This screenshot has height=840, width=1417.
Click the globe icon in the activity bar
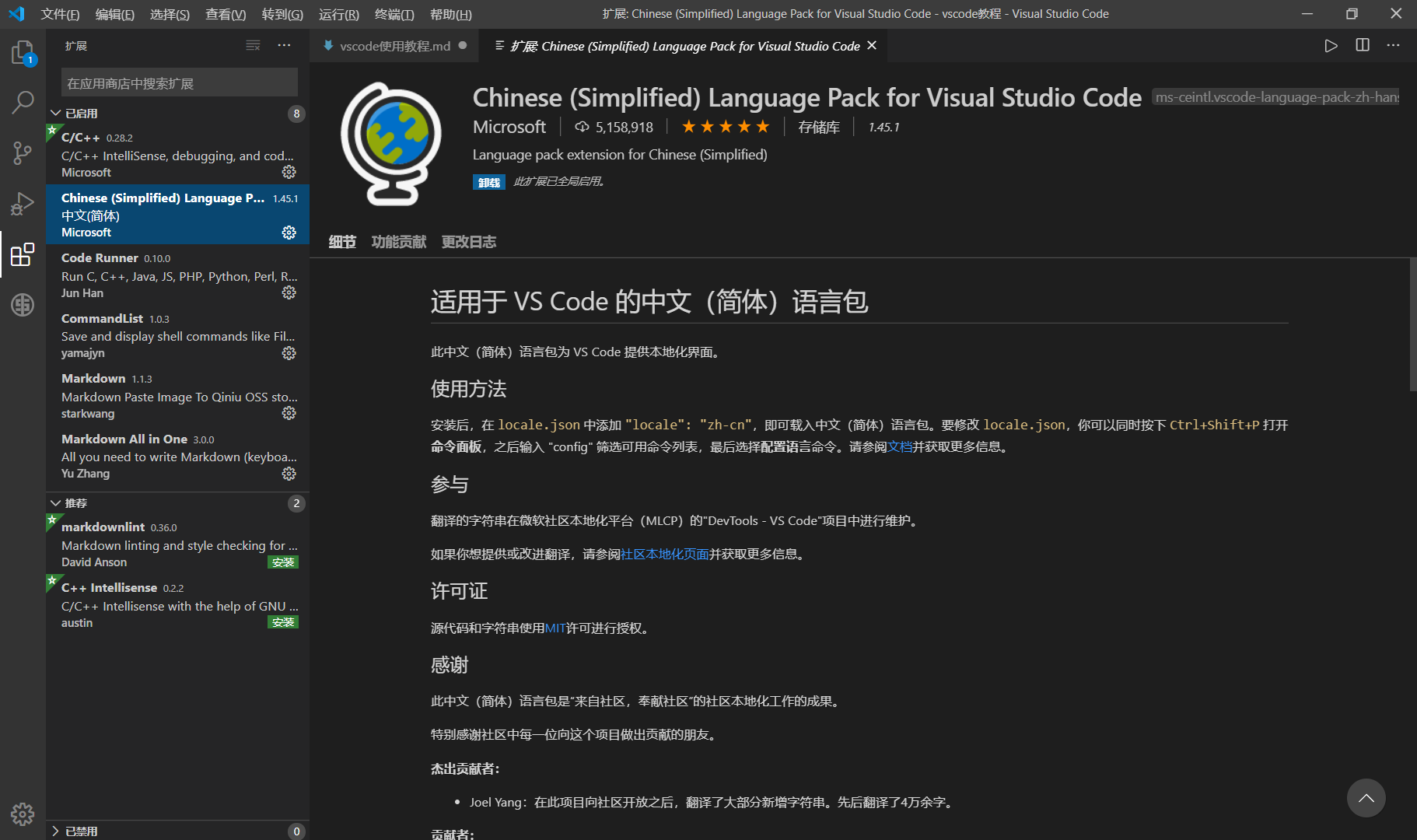coord(23,304)
